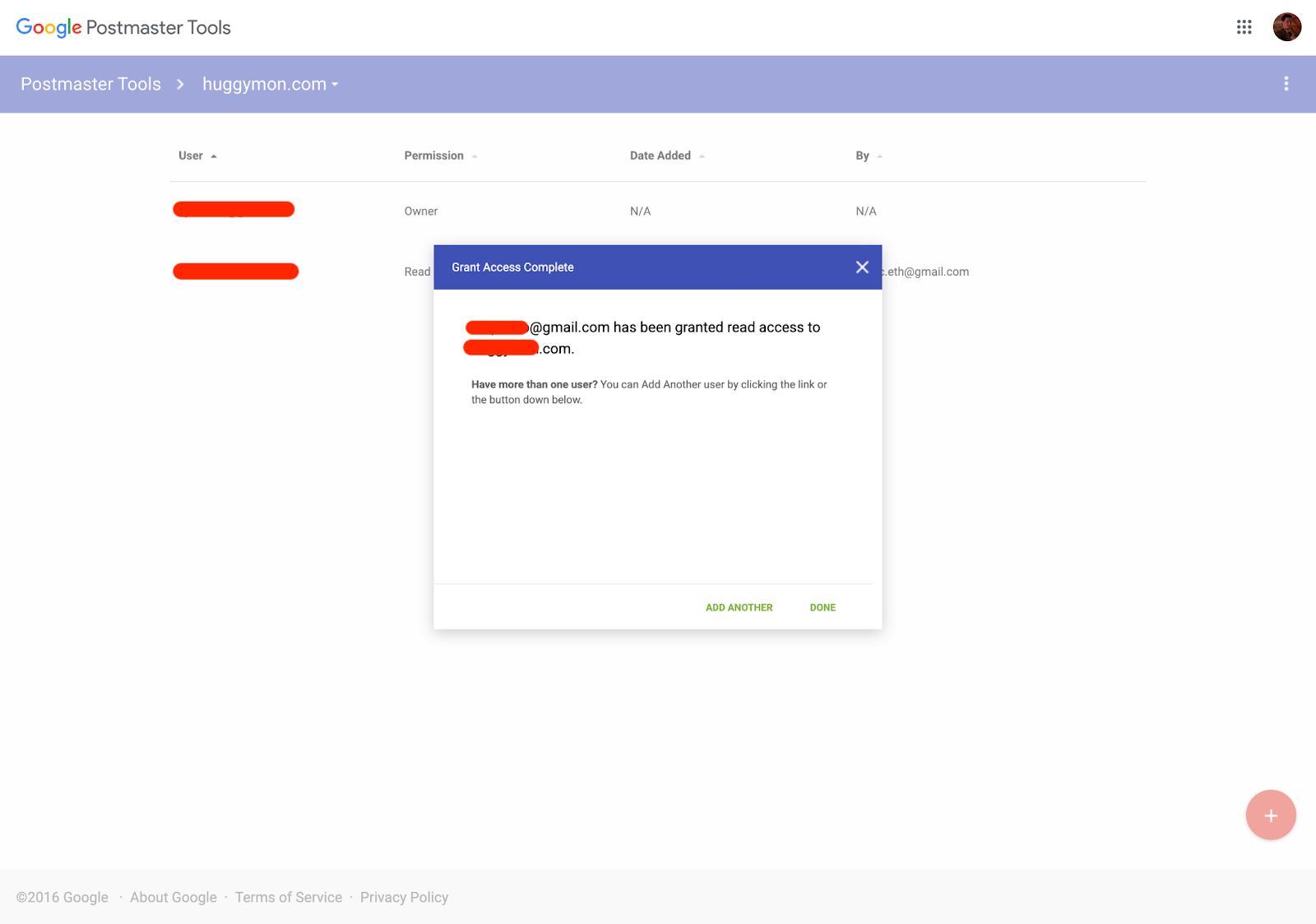Click the Postmaster Tools breadcrumb link
This screenshot has height=924, width=1316.
click(90, 84)
